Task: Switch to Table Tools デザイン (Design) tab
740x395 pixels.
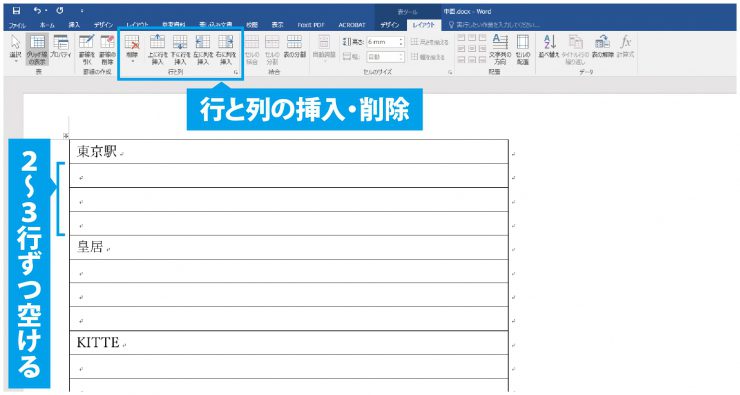Action: (x=390, y=25)
